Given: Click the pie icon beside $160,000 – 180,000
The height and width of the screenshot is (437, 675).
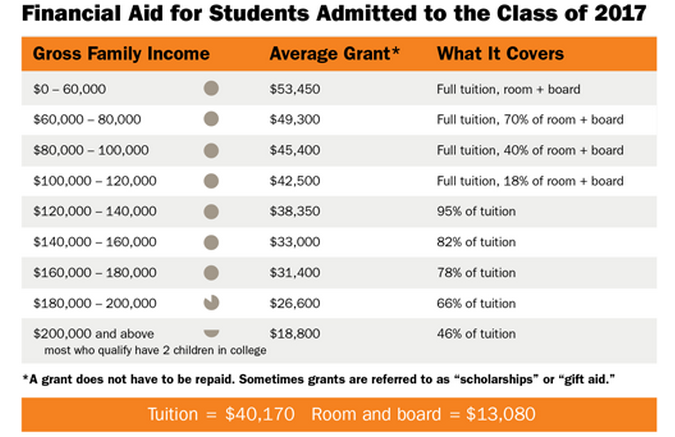Looking at the screenshot, I should [x=211, y=273].
